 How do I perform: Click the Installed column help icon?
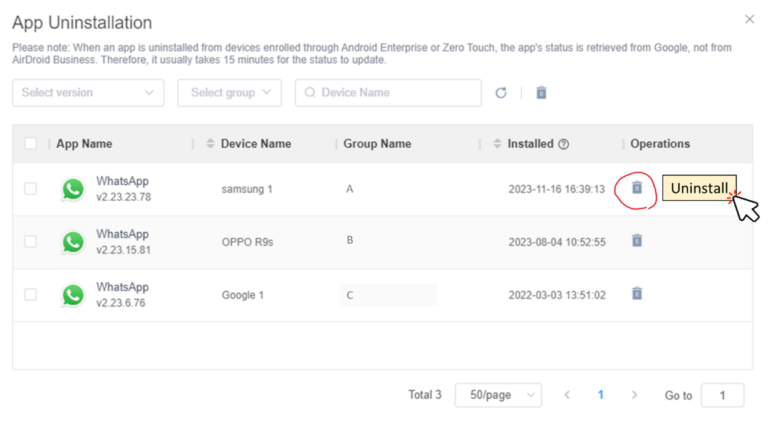(x=564, y=144)
